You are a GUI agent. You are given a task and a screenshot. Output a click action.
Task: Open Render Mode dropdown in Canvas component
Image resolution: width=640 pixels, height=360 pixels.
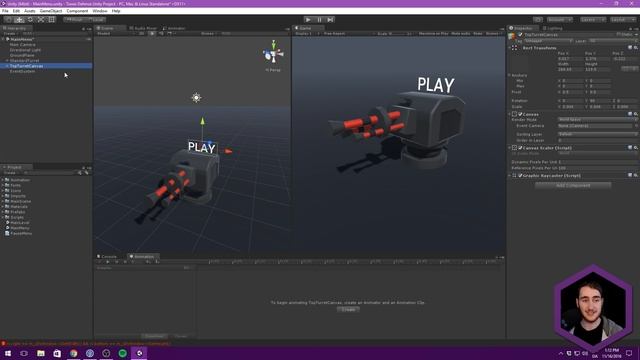[597, 120]
